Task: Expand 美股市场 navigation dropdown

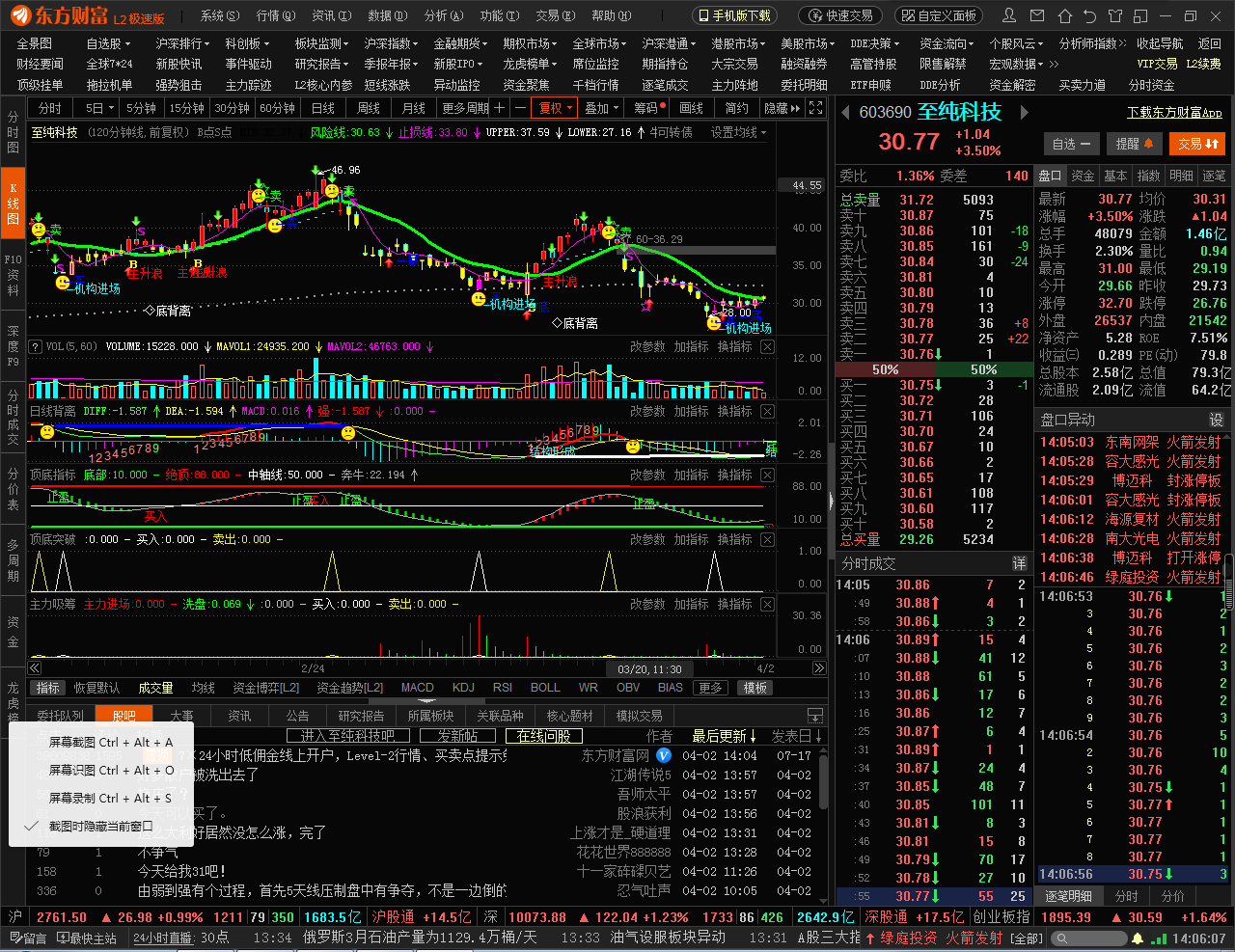Action: 808,43
